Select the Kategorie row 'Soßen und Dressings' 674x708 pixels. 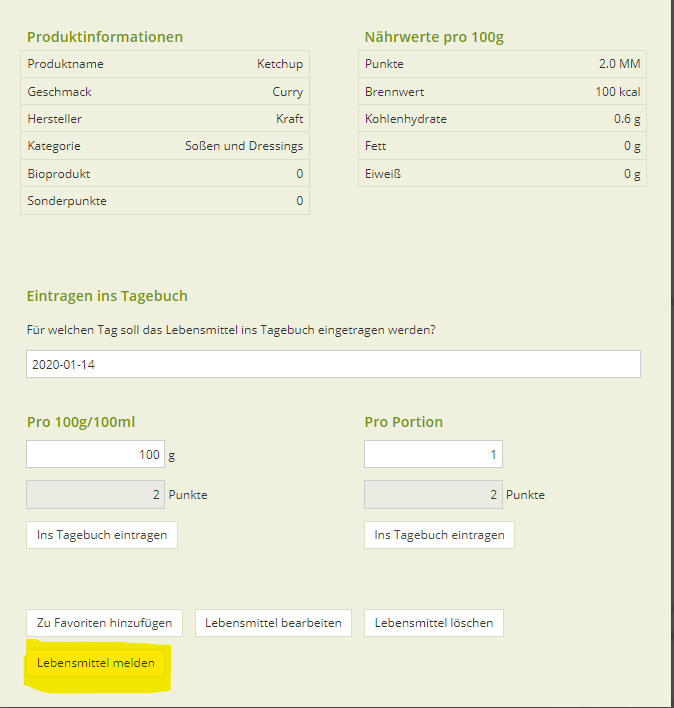(165, 146)
